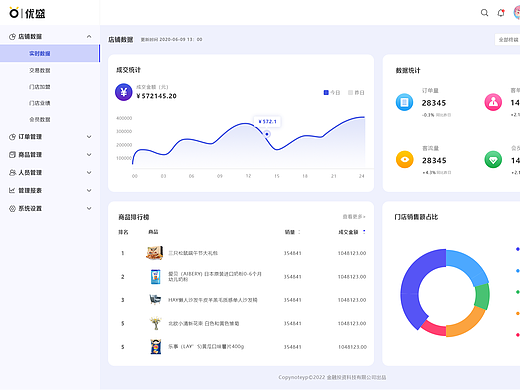Viewport: 520px width, 390px height.
Task: Click the red donut chart segment
Action: pyautogui.click(x=435, y=328)
